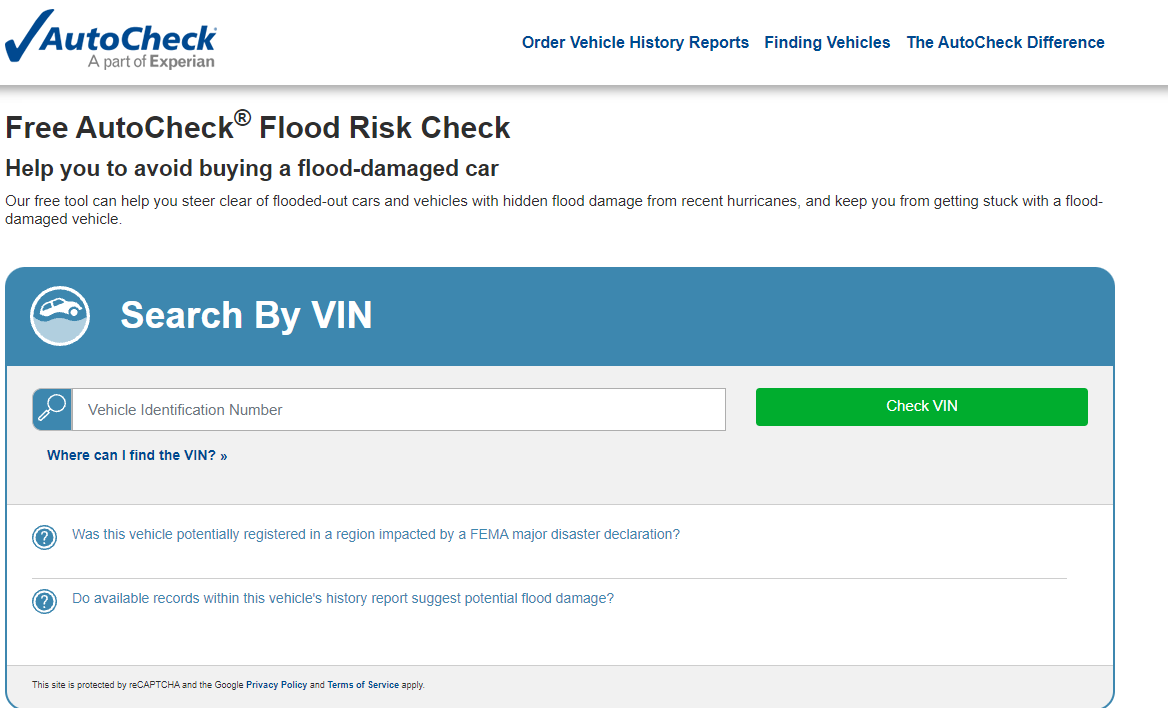The width and height of the screenshot is (1168, 708).
Task: Open Order Vehicle History Reports menu
Action: (x=635, y=42)
